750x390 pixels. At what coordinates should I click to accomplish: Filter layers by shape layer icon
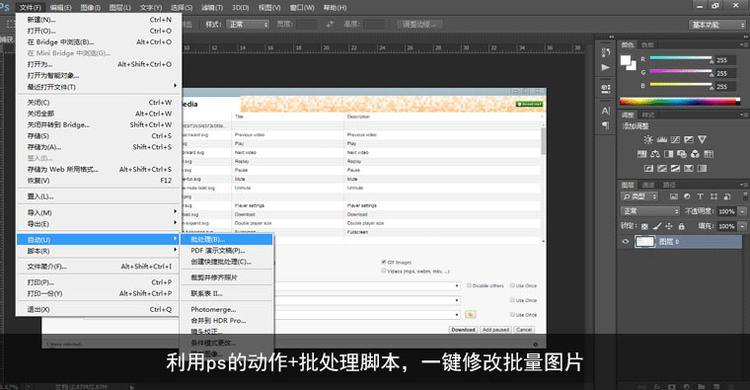pyautogui.click(x=714, y=196)
